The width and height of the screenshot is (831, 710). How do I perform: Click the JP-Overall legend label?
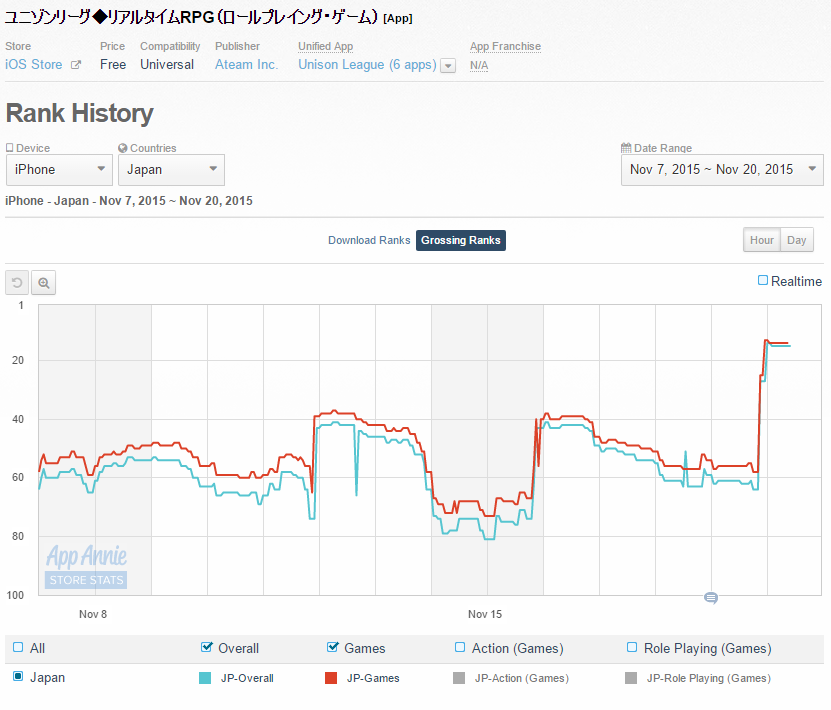click(247, 678)
